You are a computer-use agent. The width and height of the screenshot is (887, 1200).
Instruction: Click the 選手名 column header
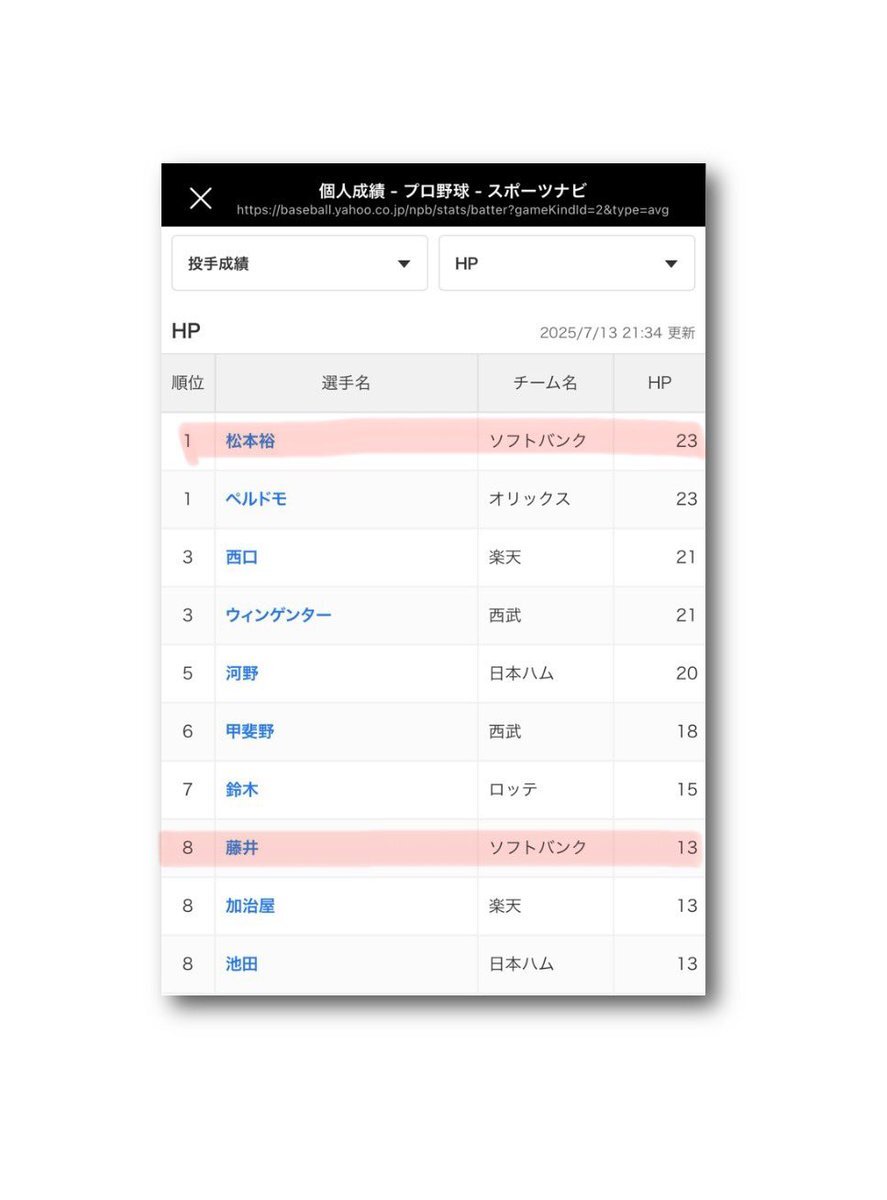click(346, 383)
